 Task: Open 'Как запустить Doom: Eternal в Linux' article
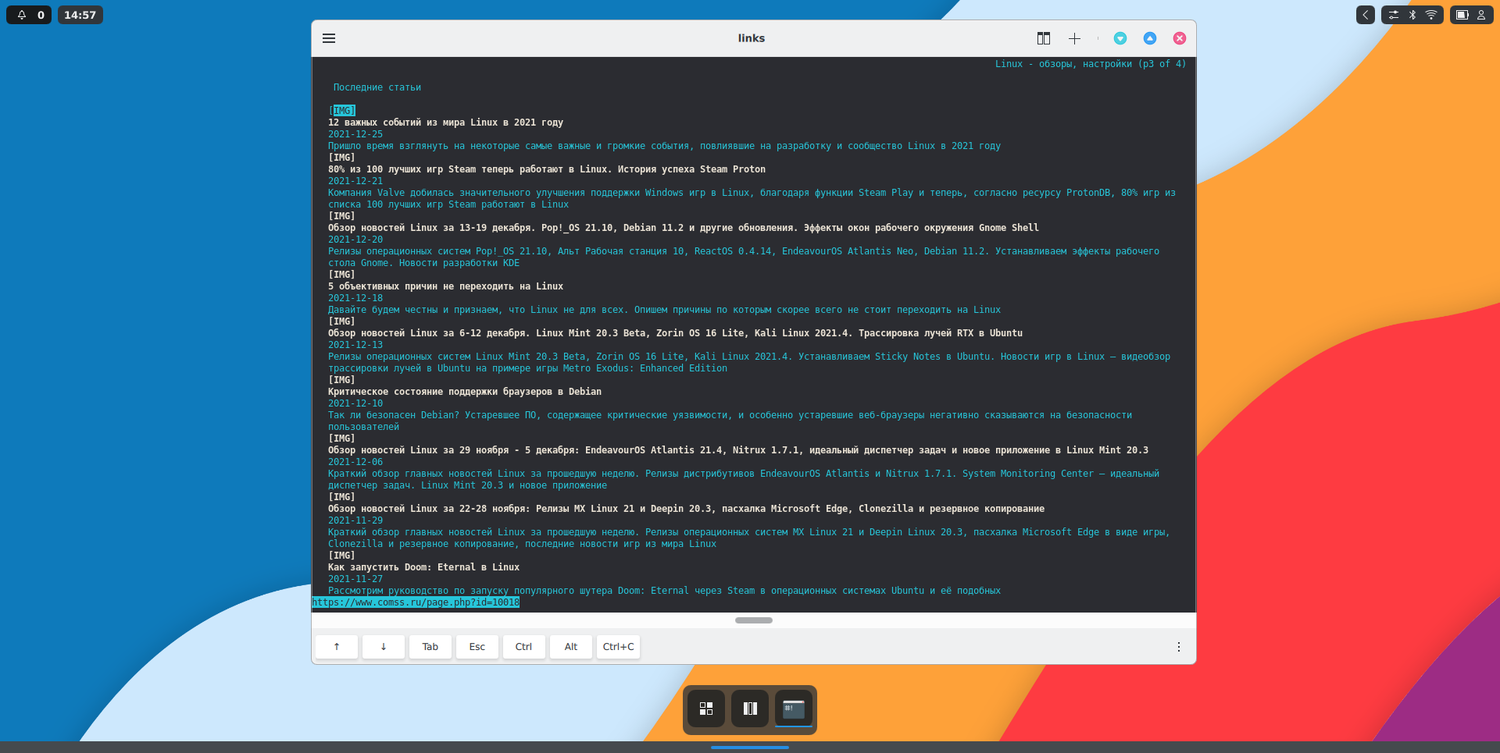coord(424,567)
